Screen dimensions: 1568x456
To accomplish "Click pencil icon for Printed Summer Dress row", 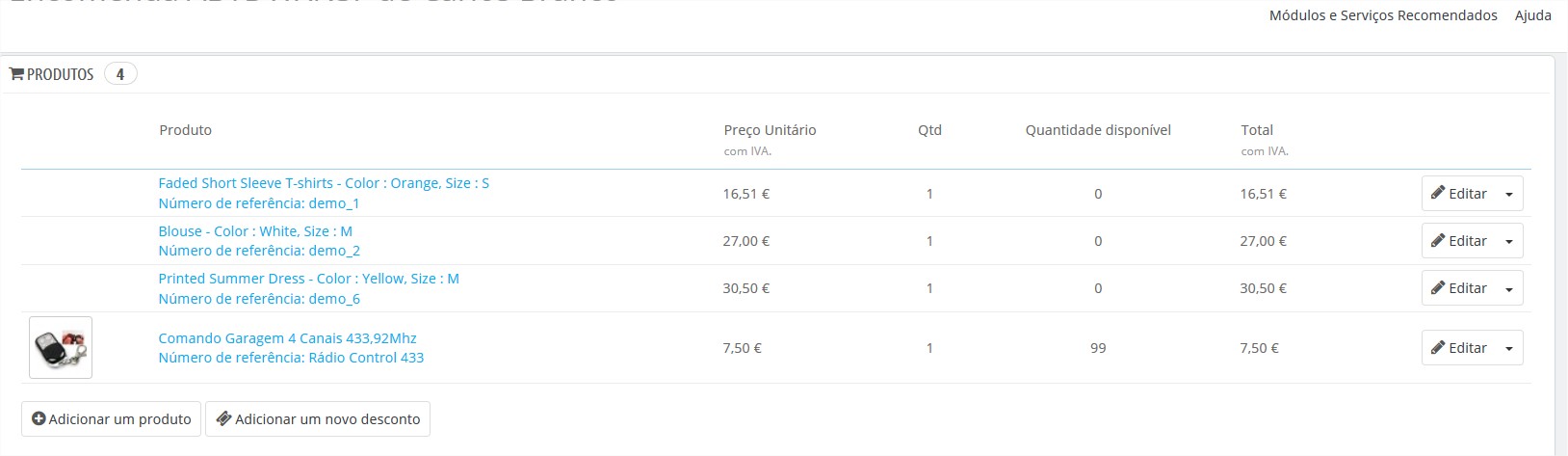I will (x=1438, y=287).
